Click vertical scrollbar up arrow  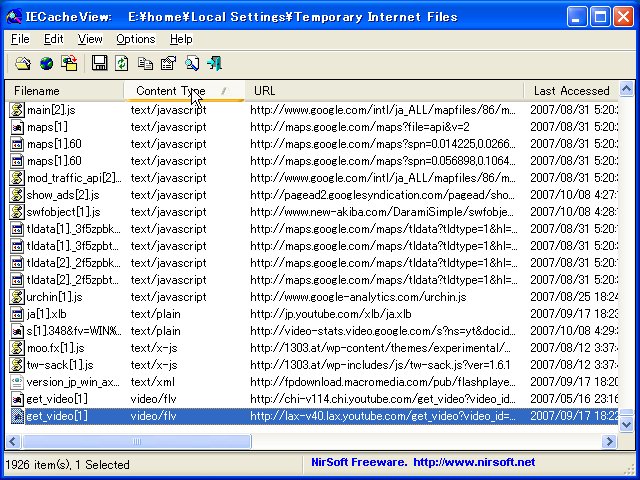[626, 88]
